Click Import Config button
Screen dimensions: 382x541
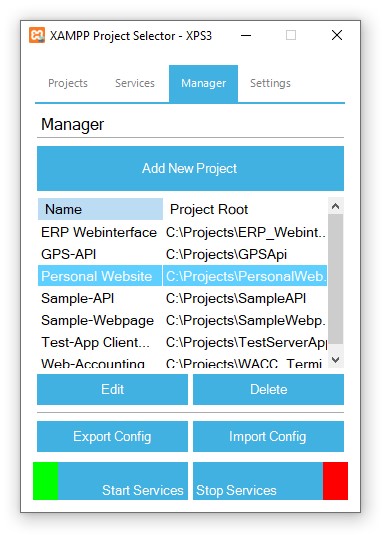tap(268, 436)
